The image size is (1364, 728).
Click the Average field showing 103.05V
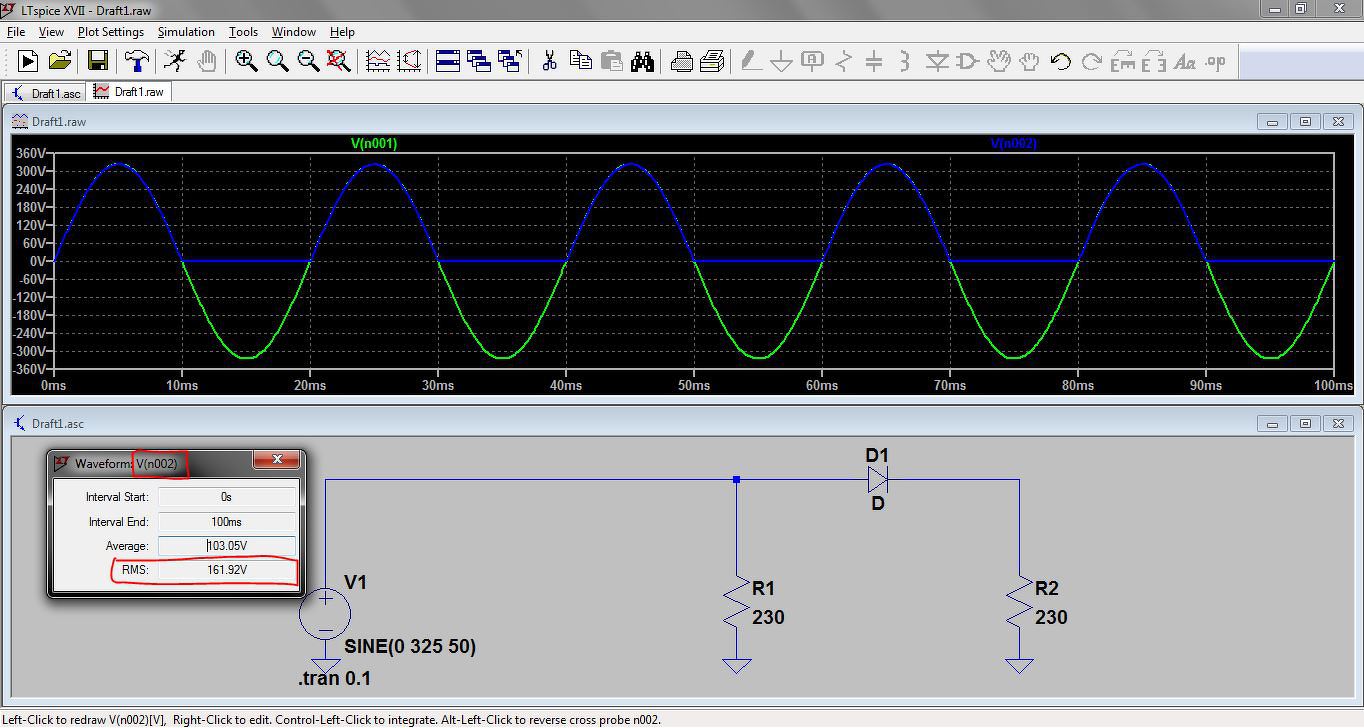pyautogui.click(x=227, y=546)
